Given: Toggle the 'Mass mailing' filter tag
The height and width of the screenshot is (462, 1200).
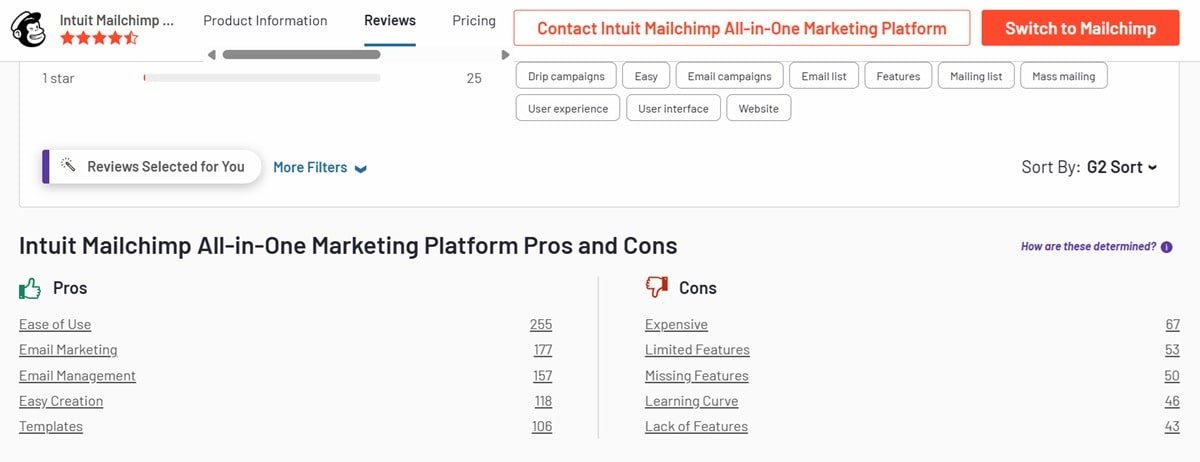Looking at the screenshot, I should (1063, 77).
